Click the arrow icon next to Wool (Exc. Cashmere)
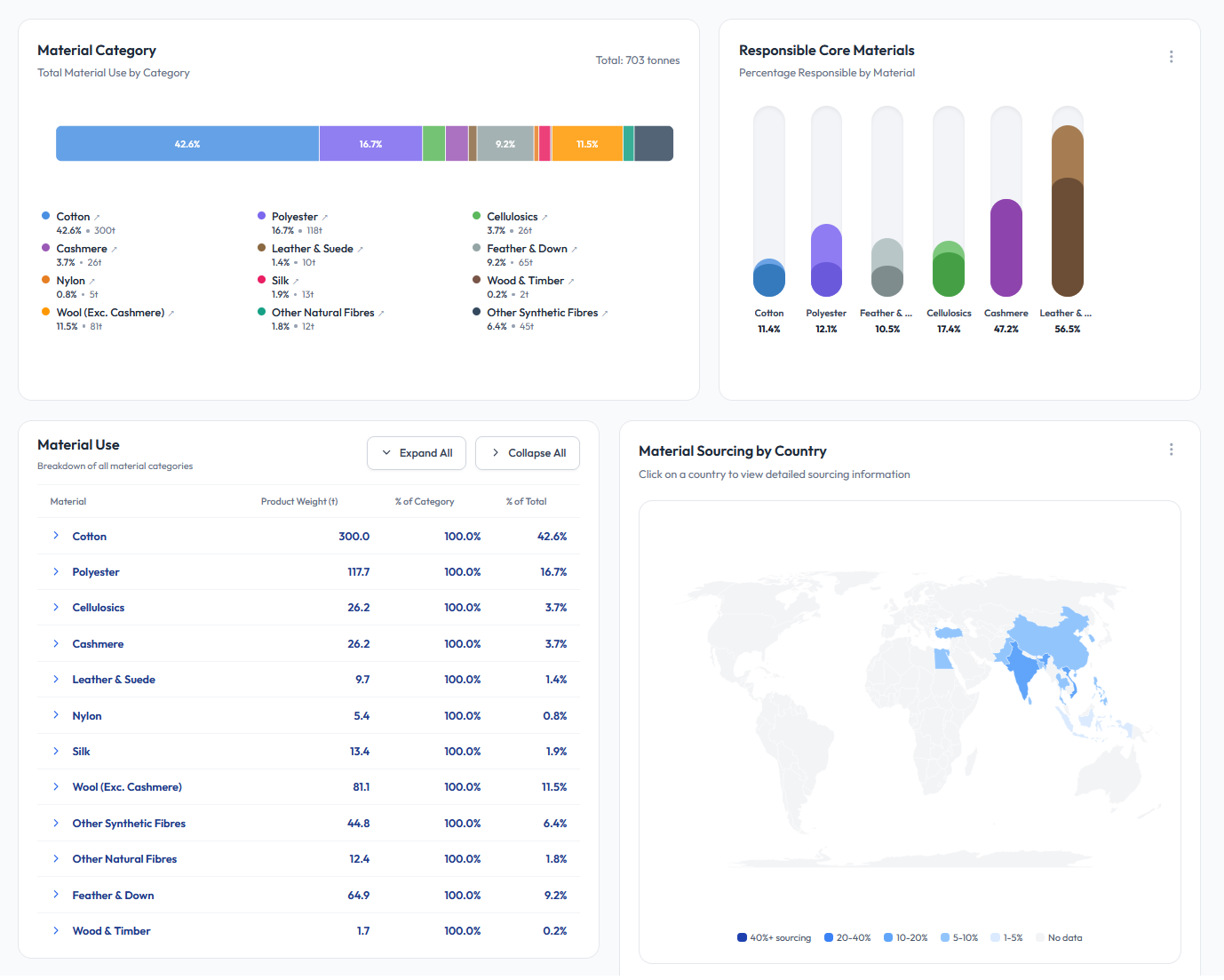Image resolution: width=1224 pixels, height=980 pixels. (x=171, y=314)
